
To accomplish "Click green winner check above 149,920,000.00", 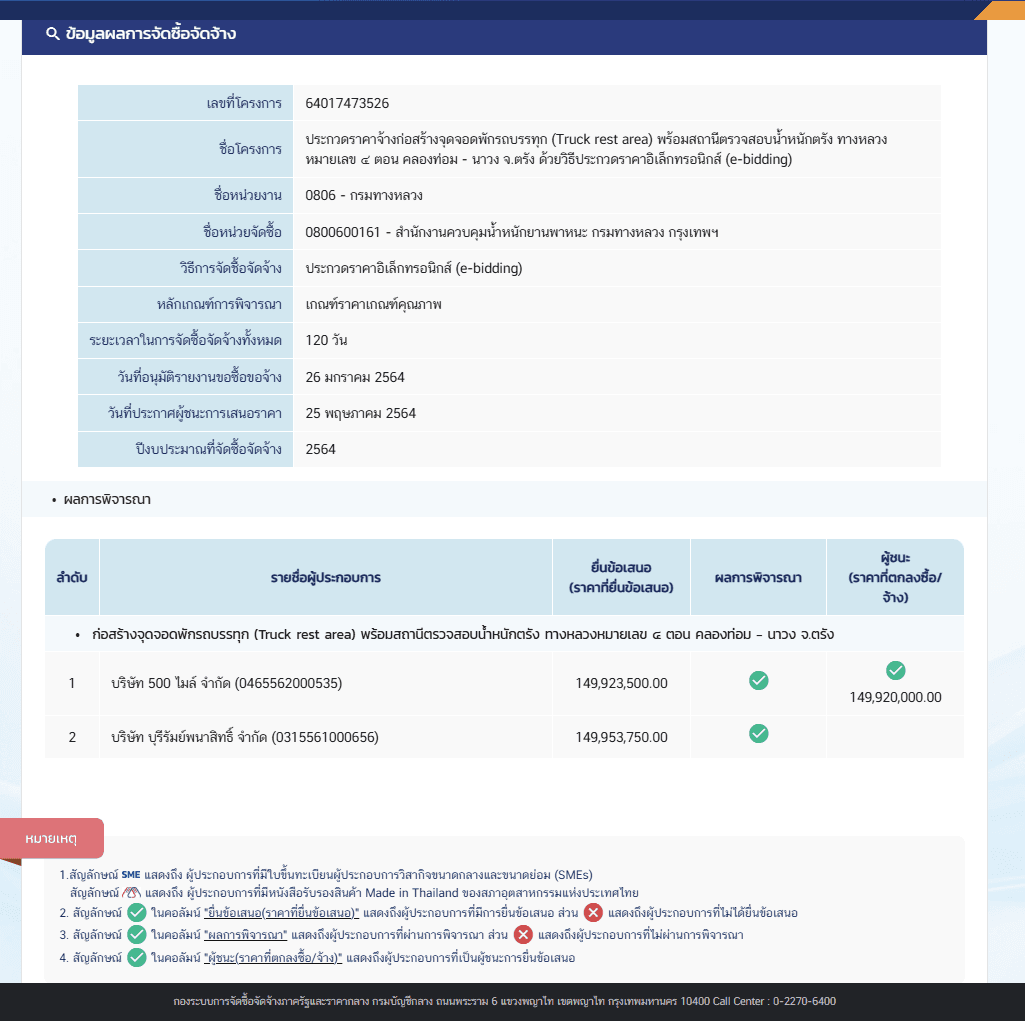I will point(896,670).
